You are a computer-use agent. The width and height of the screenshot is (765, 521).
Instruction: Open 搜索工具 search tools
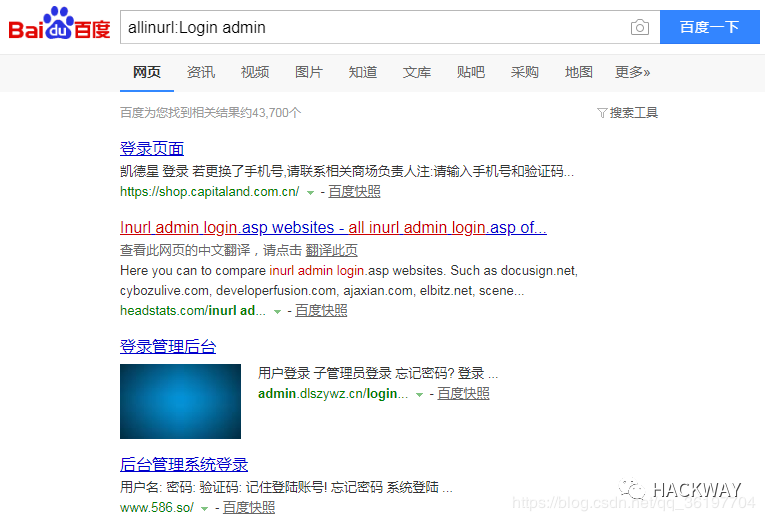click(634, 113)
